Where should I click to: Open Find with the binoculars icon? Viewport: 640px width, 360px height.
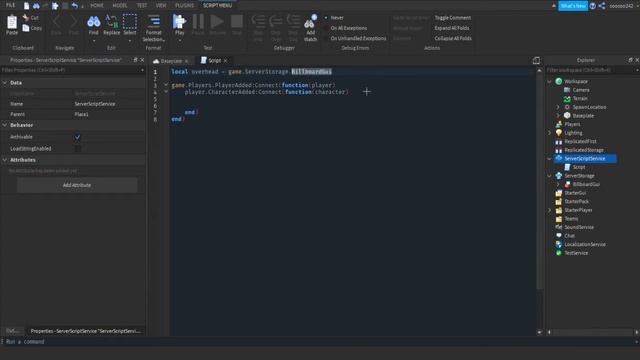[93, 22]
